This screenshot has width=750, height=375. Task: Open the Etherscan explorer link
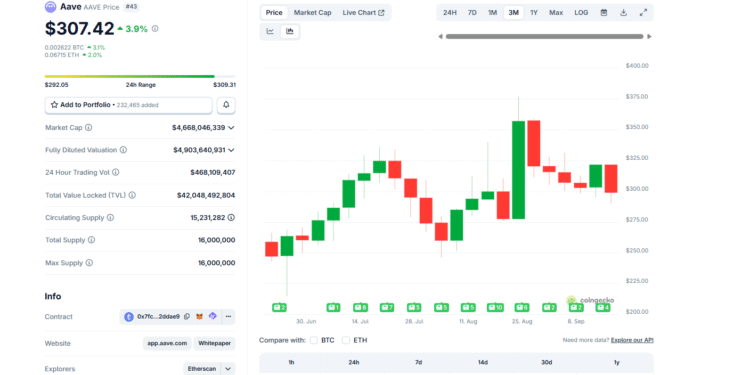click(201, 369)
